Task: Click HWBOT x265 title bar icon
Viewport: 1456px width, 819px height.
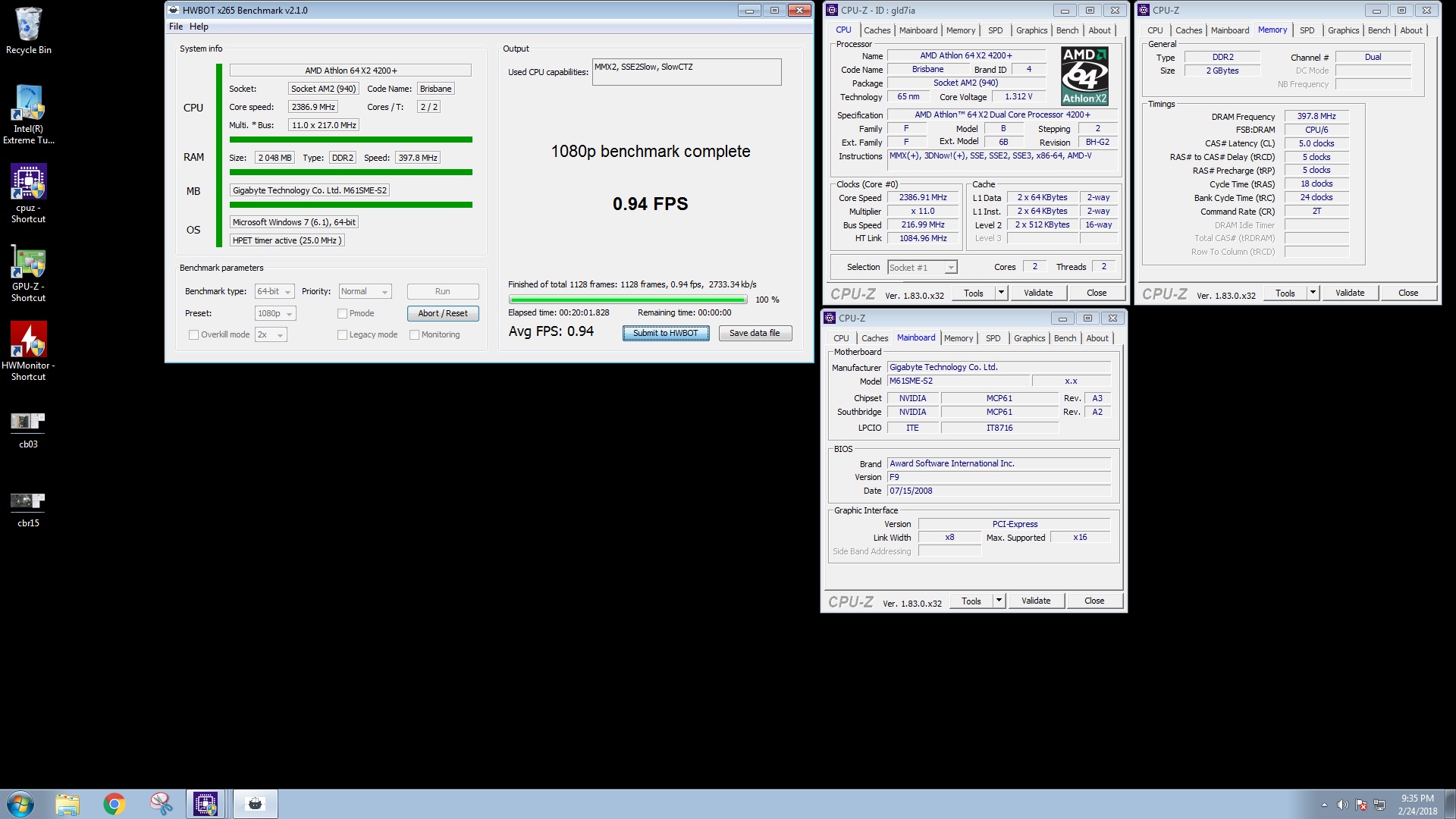Action: tap(174, 10)
